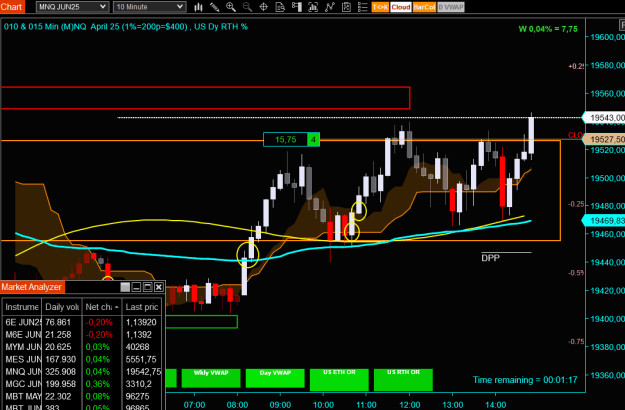Select the Chart tab

(12, 6)
